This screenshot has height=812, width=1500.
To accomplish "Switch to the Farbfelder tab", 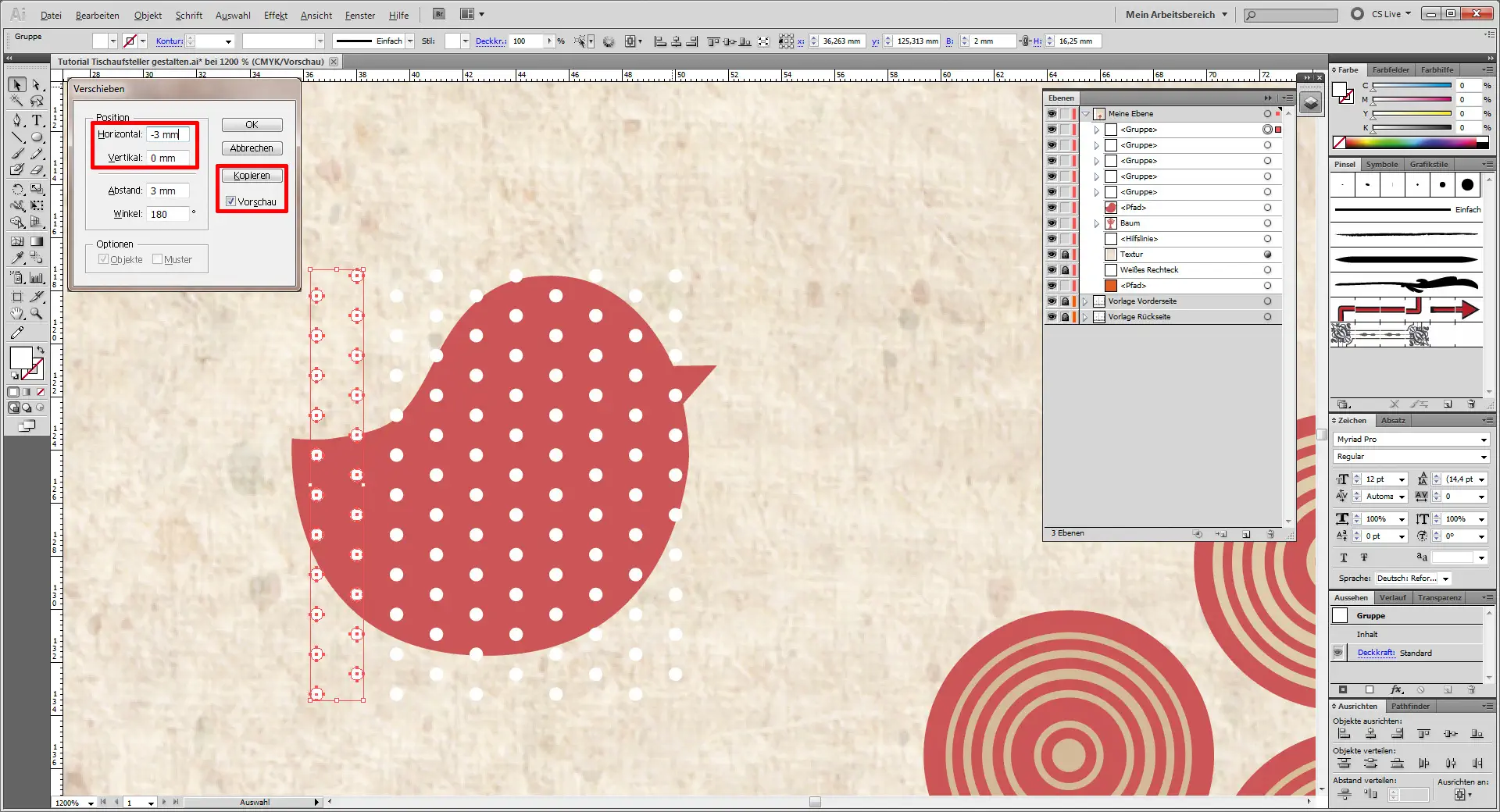I will (x=1391, y=69).
